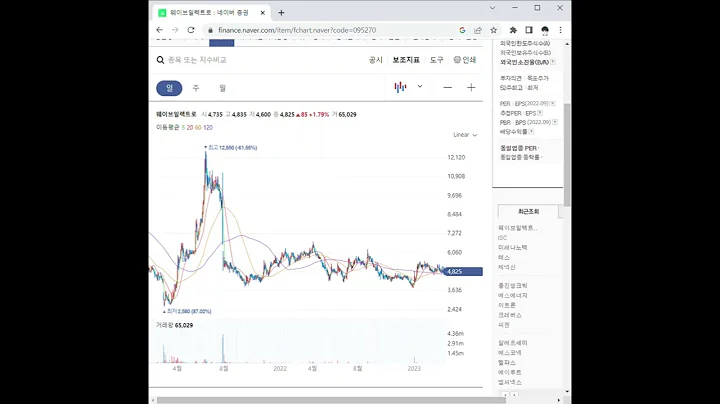Click help icon beside 외국인소진율(B/A)
This screenshot has height=404, width=720.
coord(552,62)
